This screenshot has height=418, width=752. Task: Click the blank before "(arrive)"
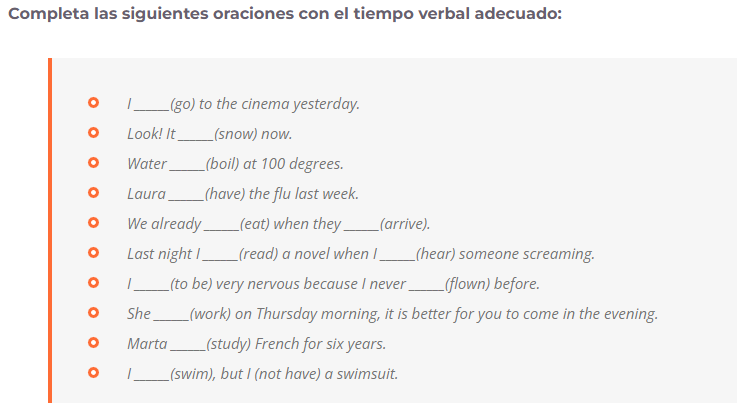[x=362, y=228]
